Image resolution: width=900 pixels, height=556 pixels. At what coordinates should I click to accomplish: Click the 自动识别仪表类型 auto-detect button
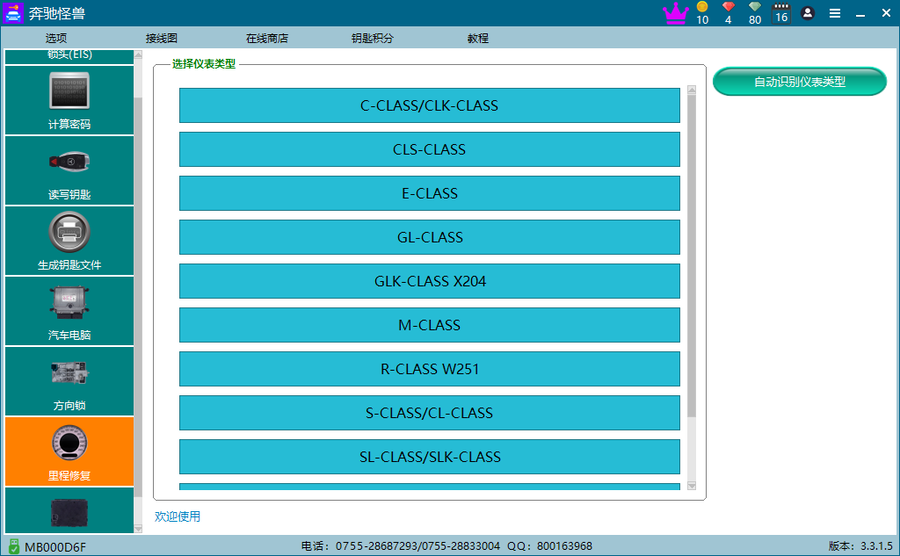pyautogui.click(x=799, y=82)
